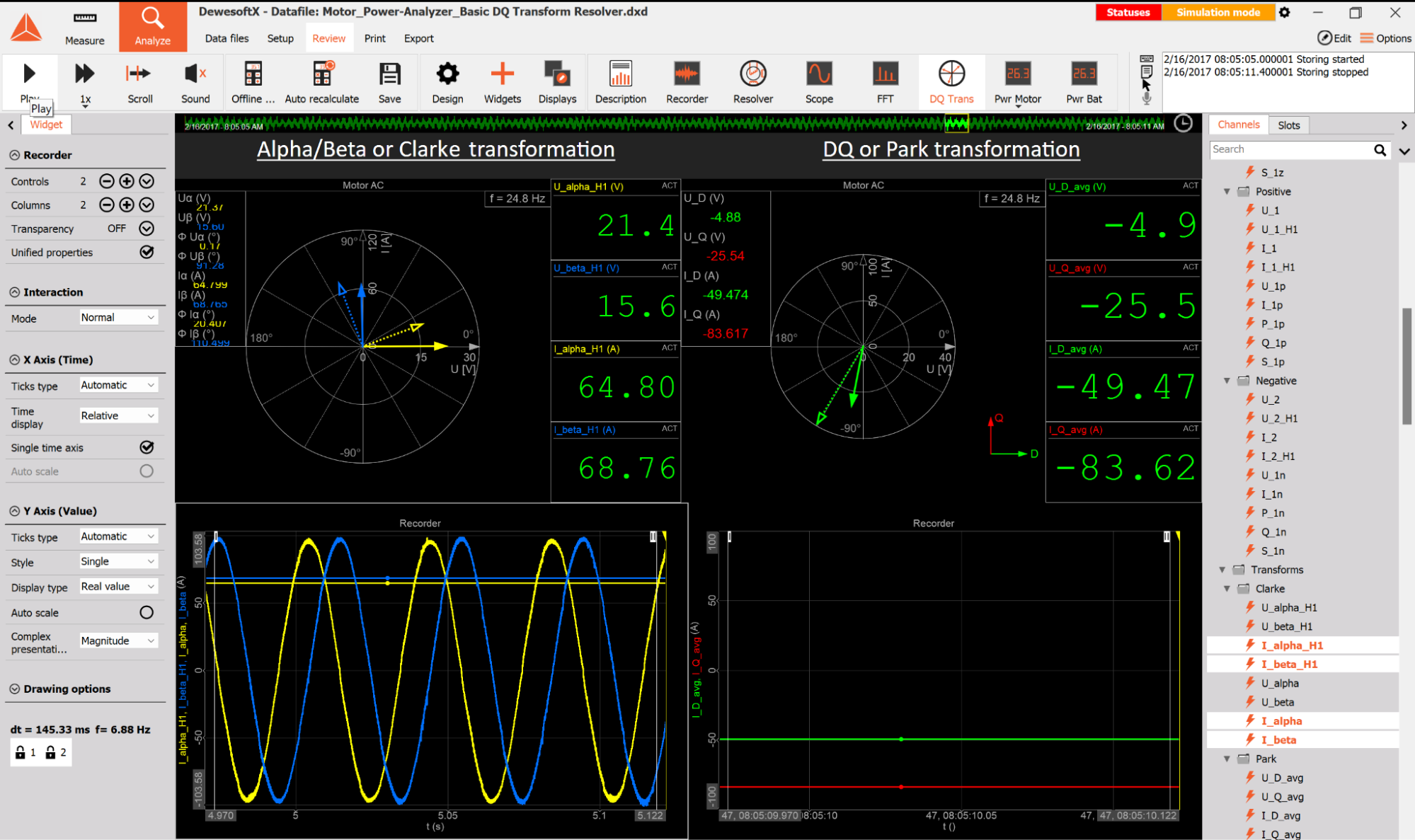Open the Widgets plus icon
The width and height of the screenshot is (1415, 840).
tap(502, 74)
